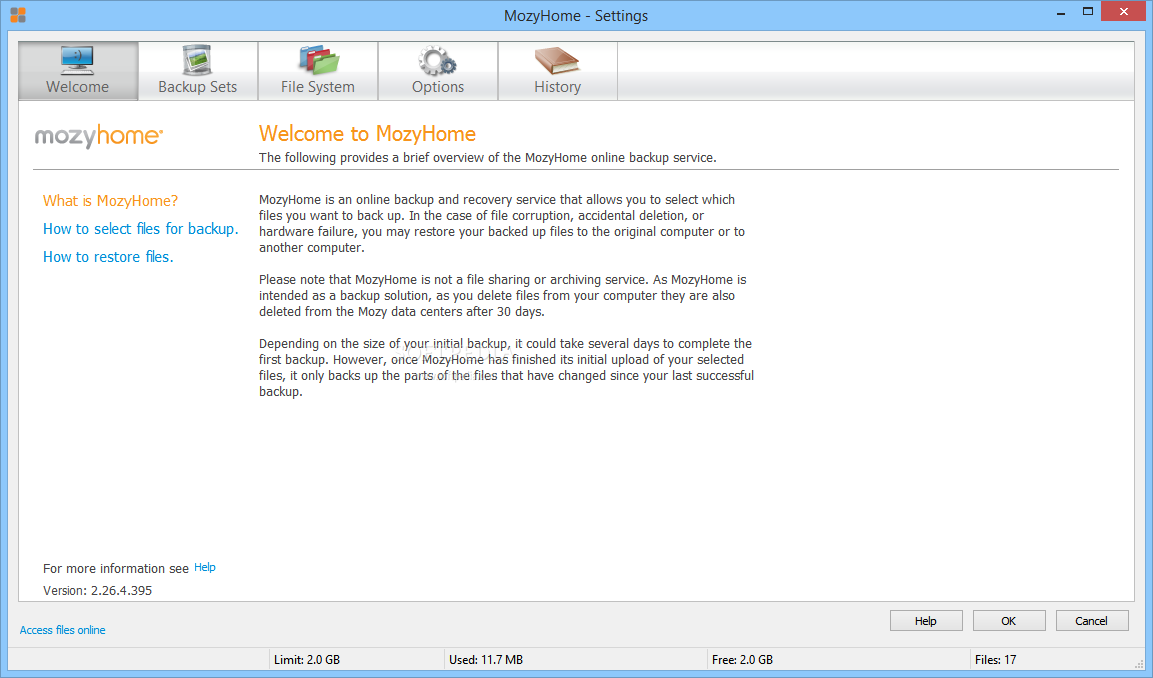Open "How to select files for backup" topic
This screenshot has width=1153, height=678.
coord(141,229)
